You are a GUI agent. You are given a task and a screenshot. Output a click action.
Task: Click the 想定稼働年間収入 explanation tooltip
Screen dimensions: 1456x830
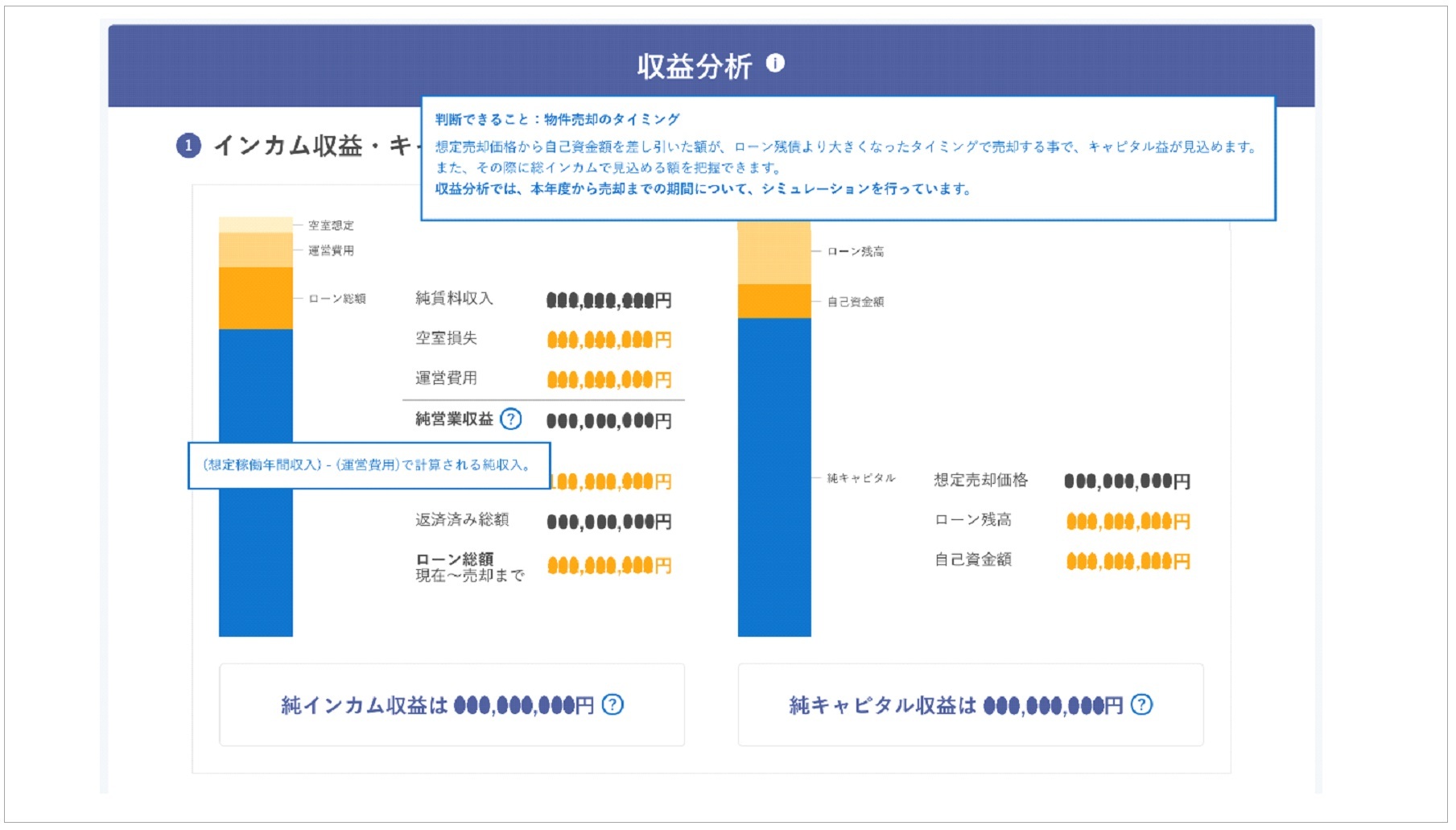coord(369,465)
